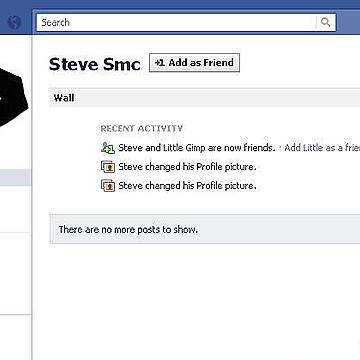This screenshot has height=360, width=360.
Task: Focus the Search text field
Action: point(176,22)
